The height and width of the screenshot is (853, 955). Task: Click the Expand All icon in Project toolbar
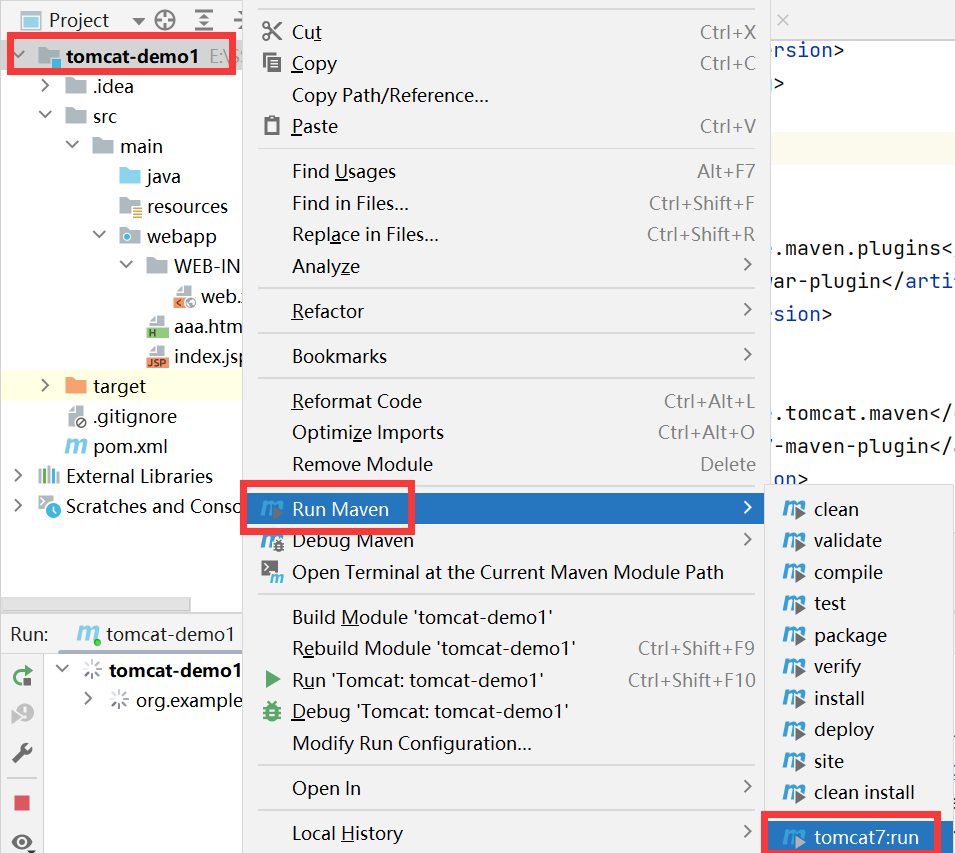point(204,21)
